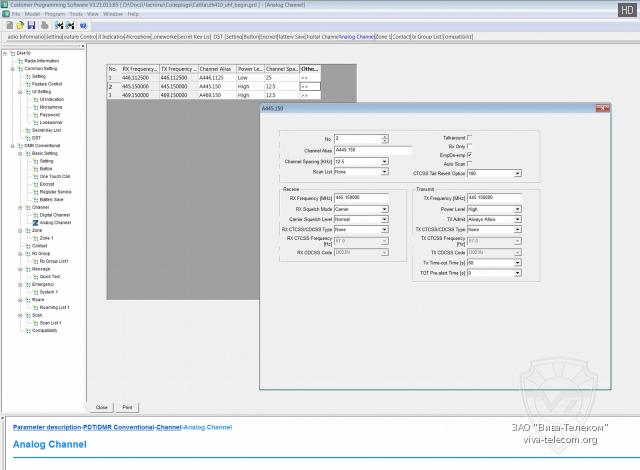Screen dimensions: 640x470
Task: Click the Radio Information node icon in the tree
Action: [20, 61]
